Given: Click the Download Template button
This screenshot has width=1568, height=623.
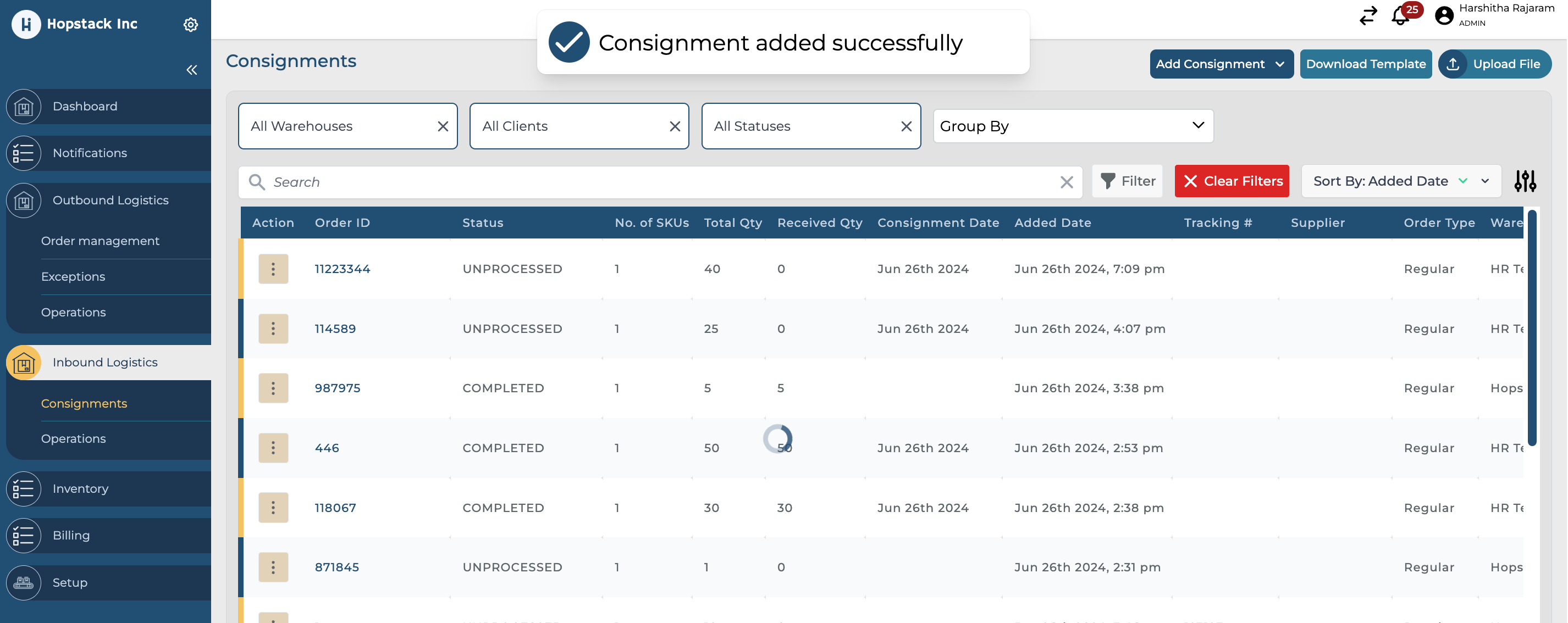Looking at the screenshot, I should [1365, 64].
